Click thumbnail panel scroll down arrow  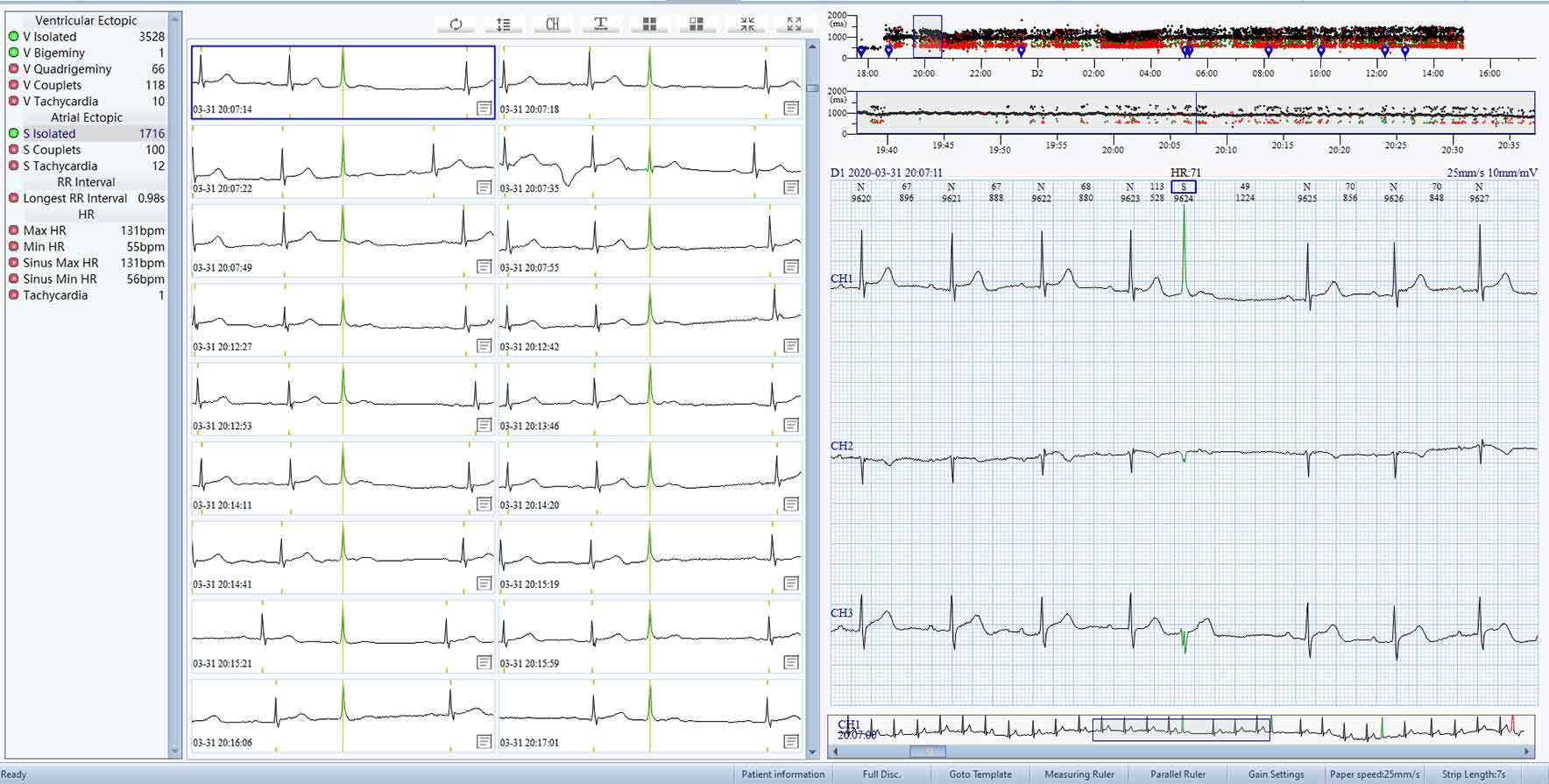click(x=812, y=752)
